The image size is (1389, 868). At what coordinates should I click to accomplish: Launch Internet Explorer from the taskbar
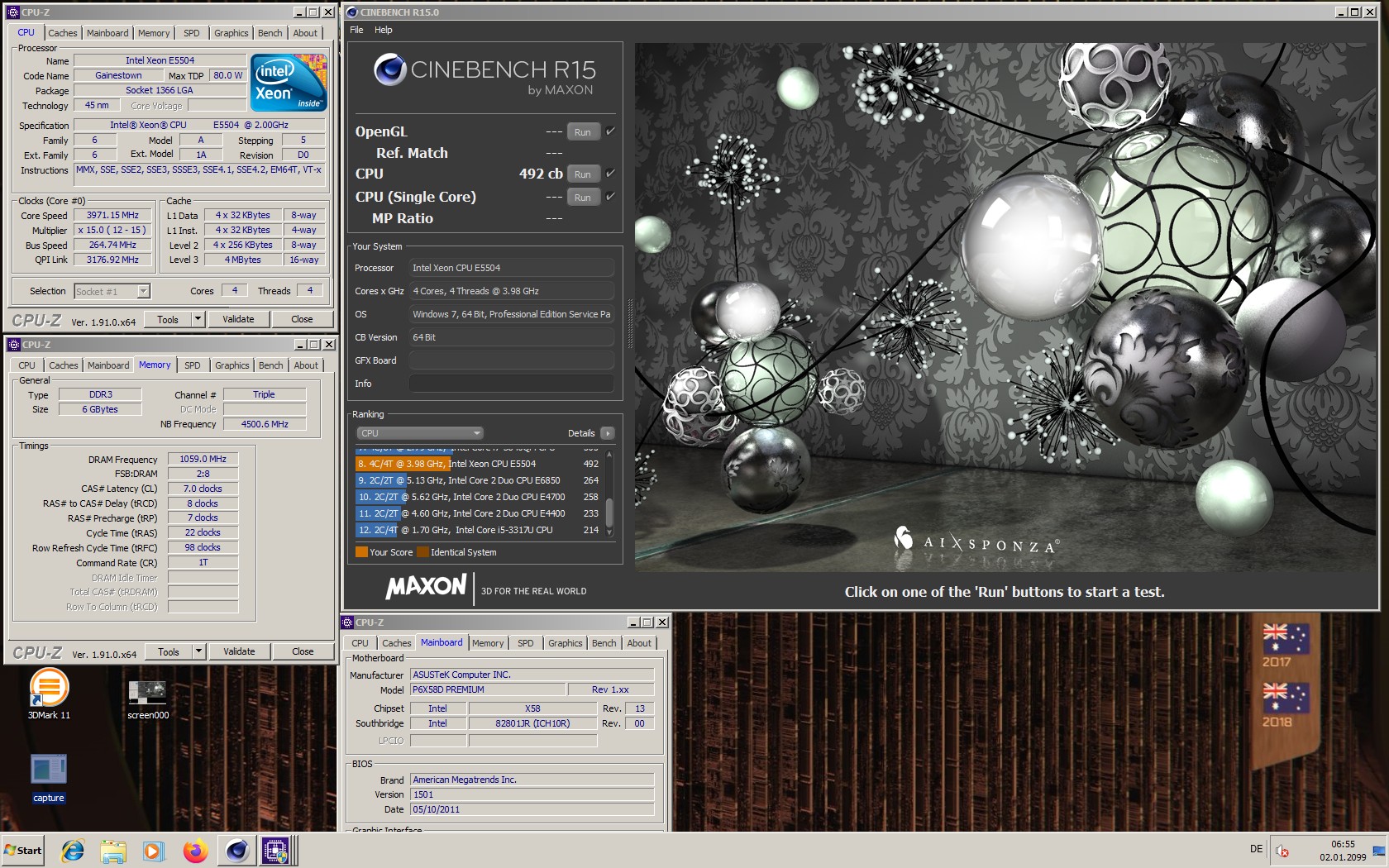click(73, 851)
